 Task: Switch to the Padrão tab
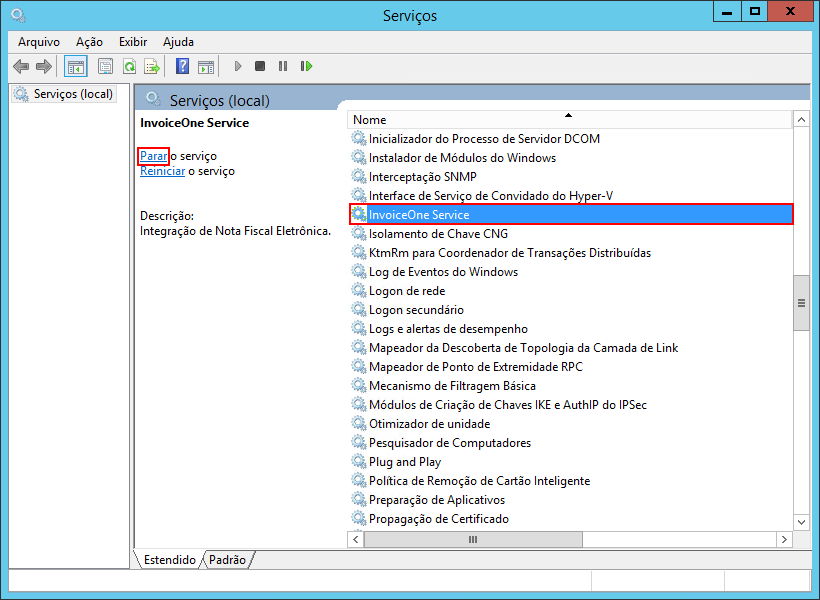click(x=227, y=560)
